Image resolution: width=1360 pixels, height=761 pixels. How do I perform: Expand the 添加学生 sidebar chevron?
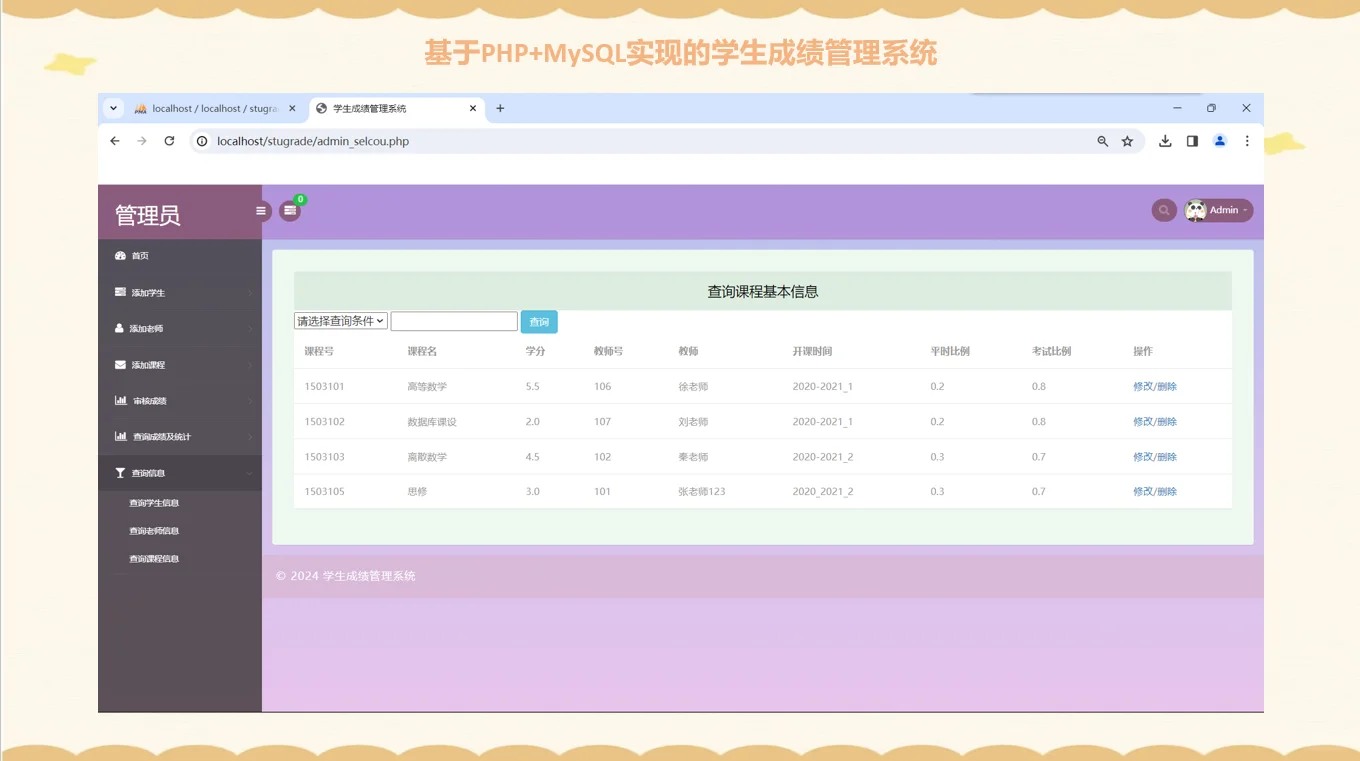252,292
